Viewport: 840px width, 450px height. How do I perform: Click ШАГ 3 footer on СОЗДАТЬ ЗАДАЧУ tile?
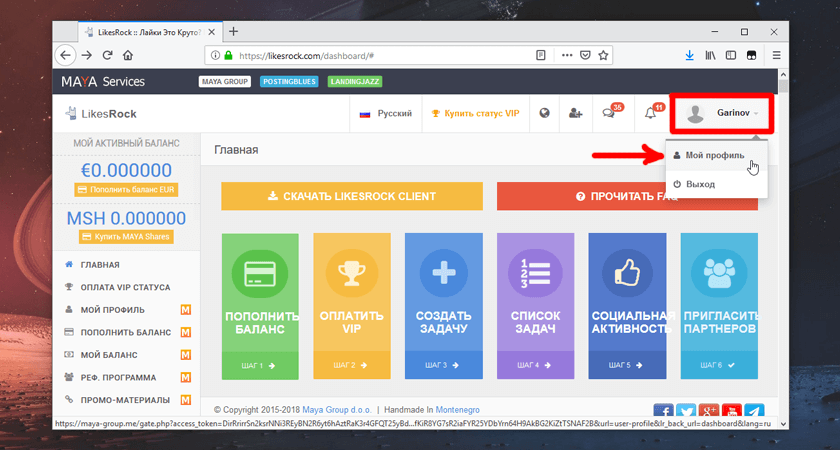click(444, 365)
